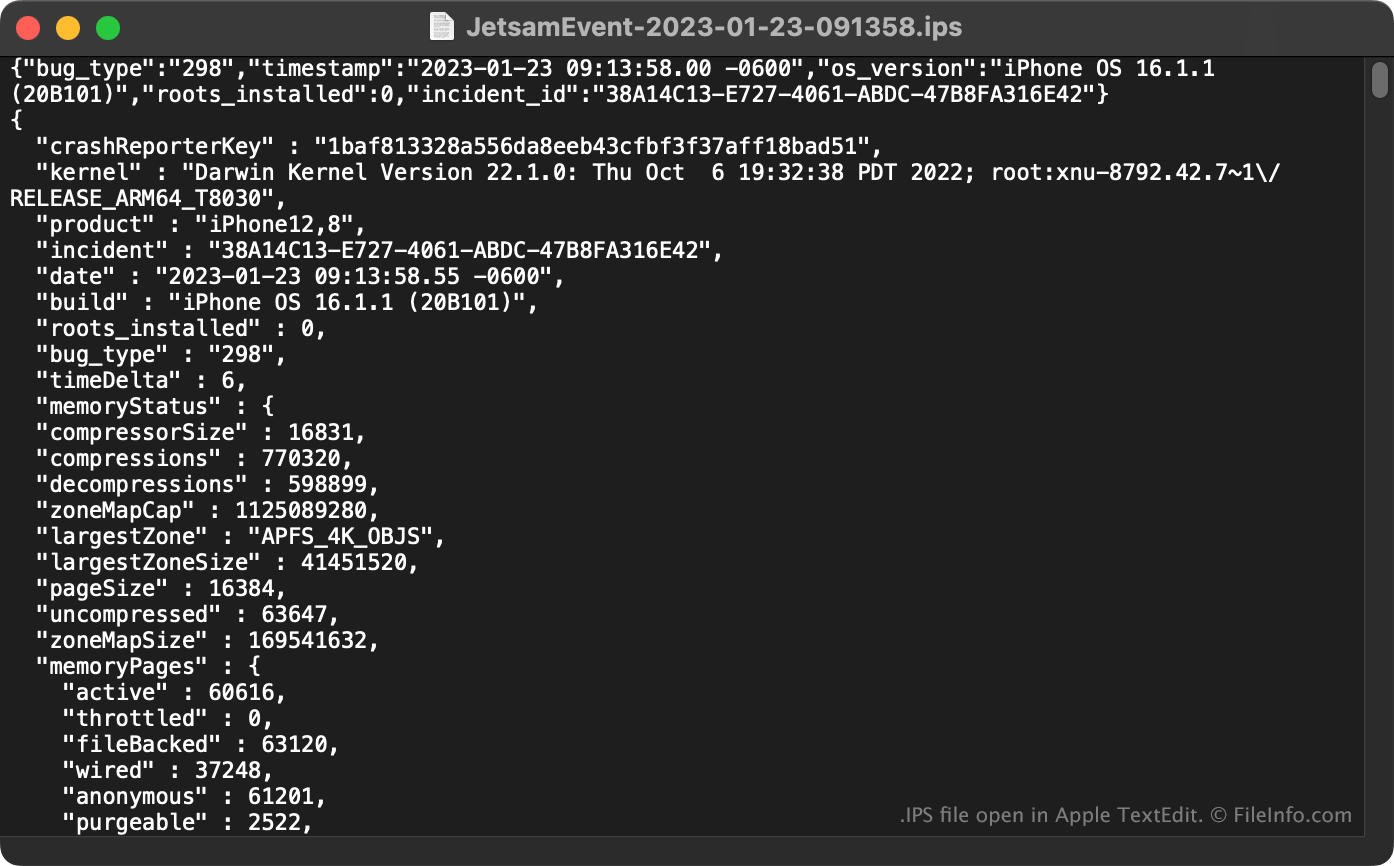Screen dimensions: 1394x866
Task: Click the document proxy icon in title bar
Action: pos(441,26)
